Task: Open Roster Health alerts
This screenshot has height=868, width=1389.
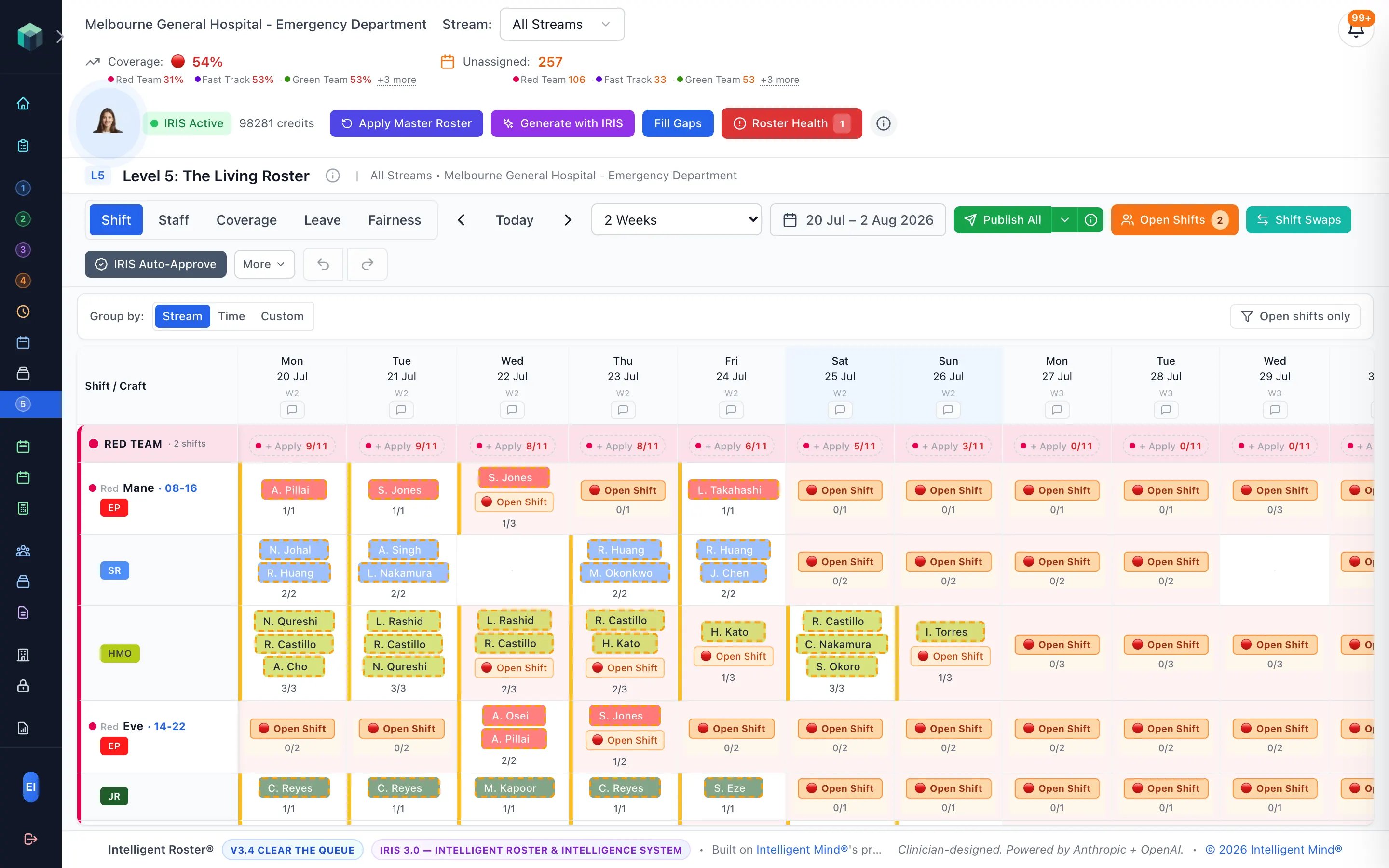Action: 791,123
